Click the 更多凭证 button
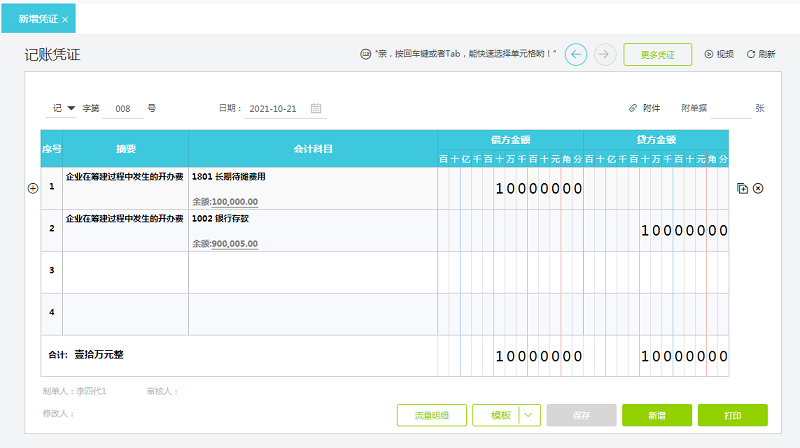 657,54
